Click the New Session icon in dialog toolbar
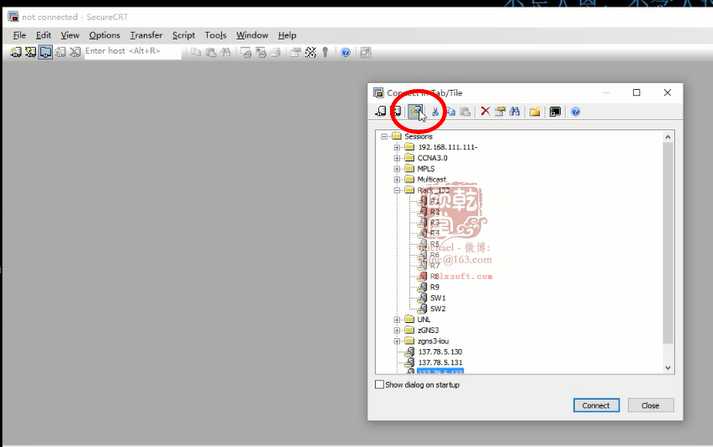Viewport: 713px width, 447px height. coord(415,111)
